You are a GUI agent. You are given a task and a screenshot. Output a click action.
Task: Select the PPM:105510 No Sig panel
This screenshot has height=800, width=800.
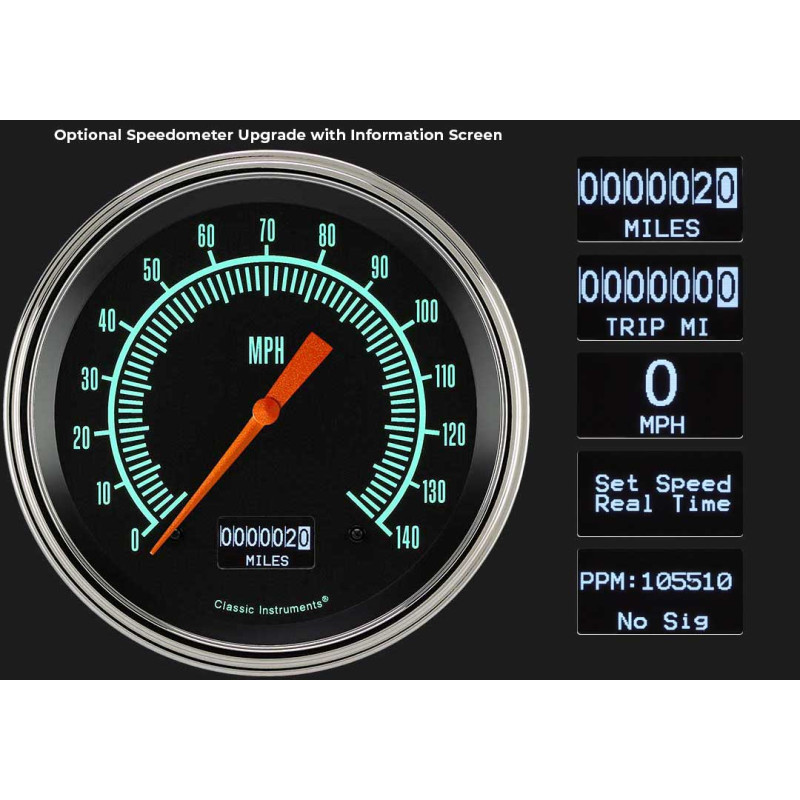click(x=659, y=592)
